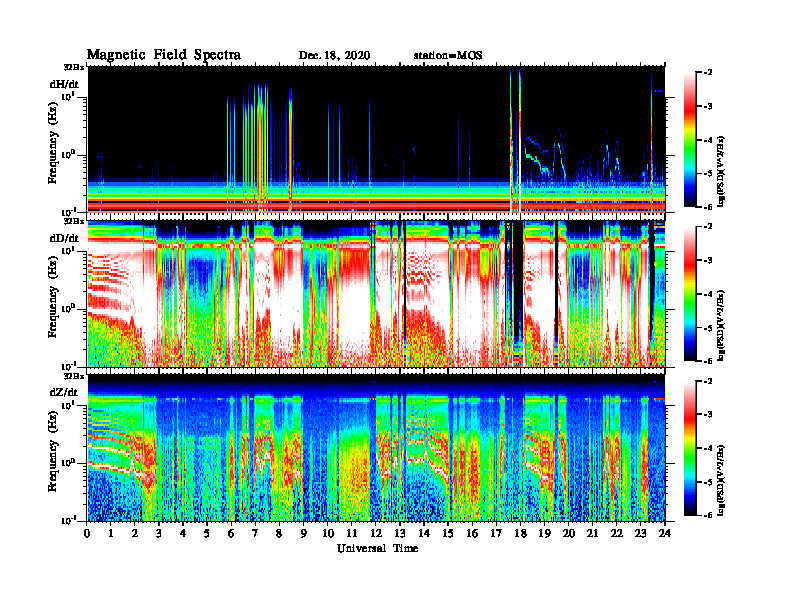Image resolution: width=792 pixels, height=612 pixels.
Task: Click hour tick label '2' on time axis
Action: [x=136, y=534]
